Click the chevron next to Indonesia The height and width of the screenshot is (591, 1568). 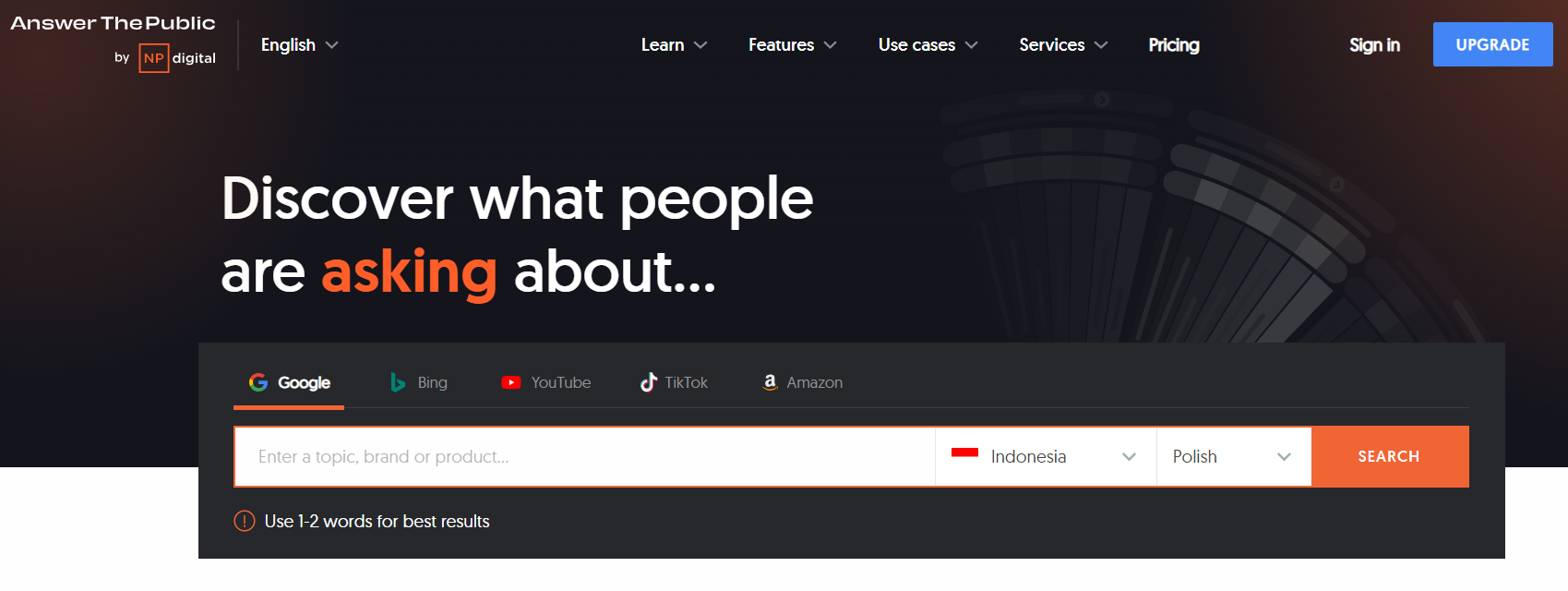[1129, 456]
